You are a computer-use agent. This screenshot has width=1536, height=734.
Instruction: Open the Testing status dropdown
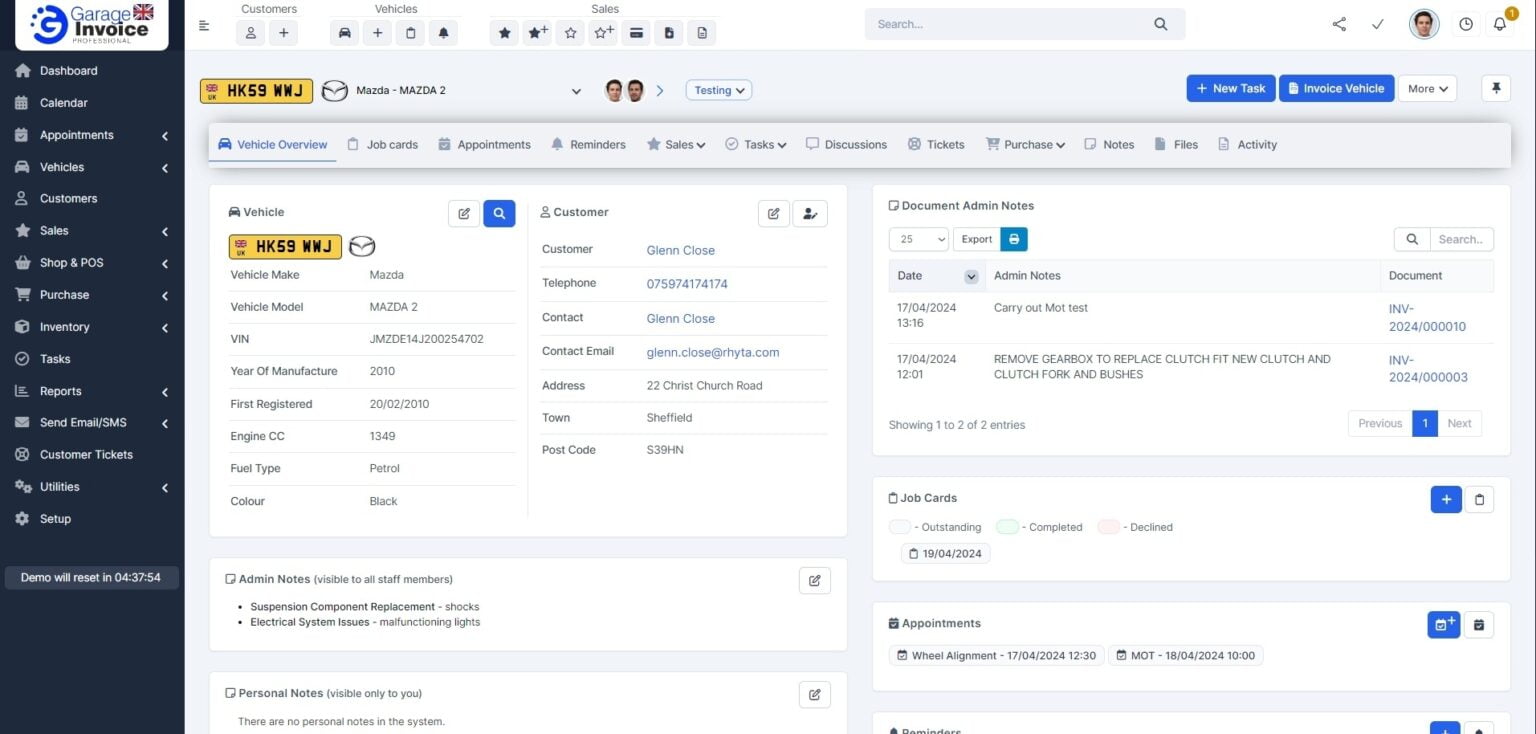coord(718,90)
